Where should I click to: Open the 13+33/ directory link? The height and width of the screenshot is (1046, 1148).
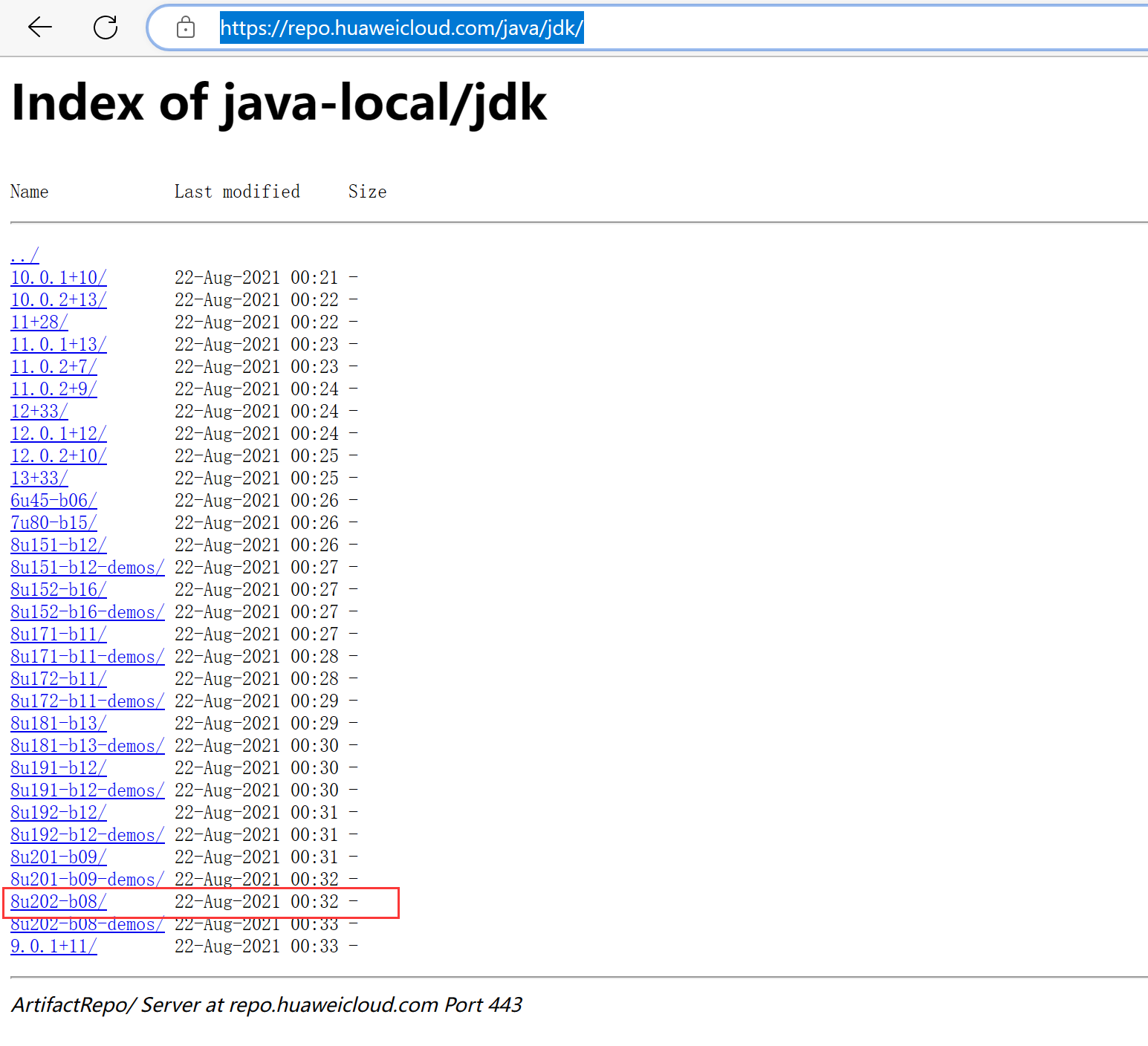pyautogui.click(x=39, y=478)
